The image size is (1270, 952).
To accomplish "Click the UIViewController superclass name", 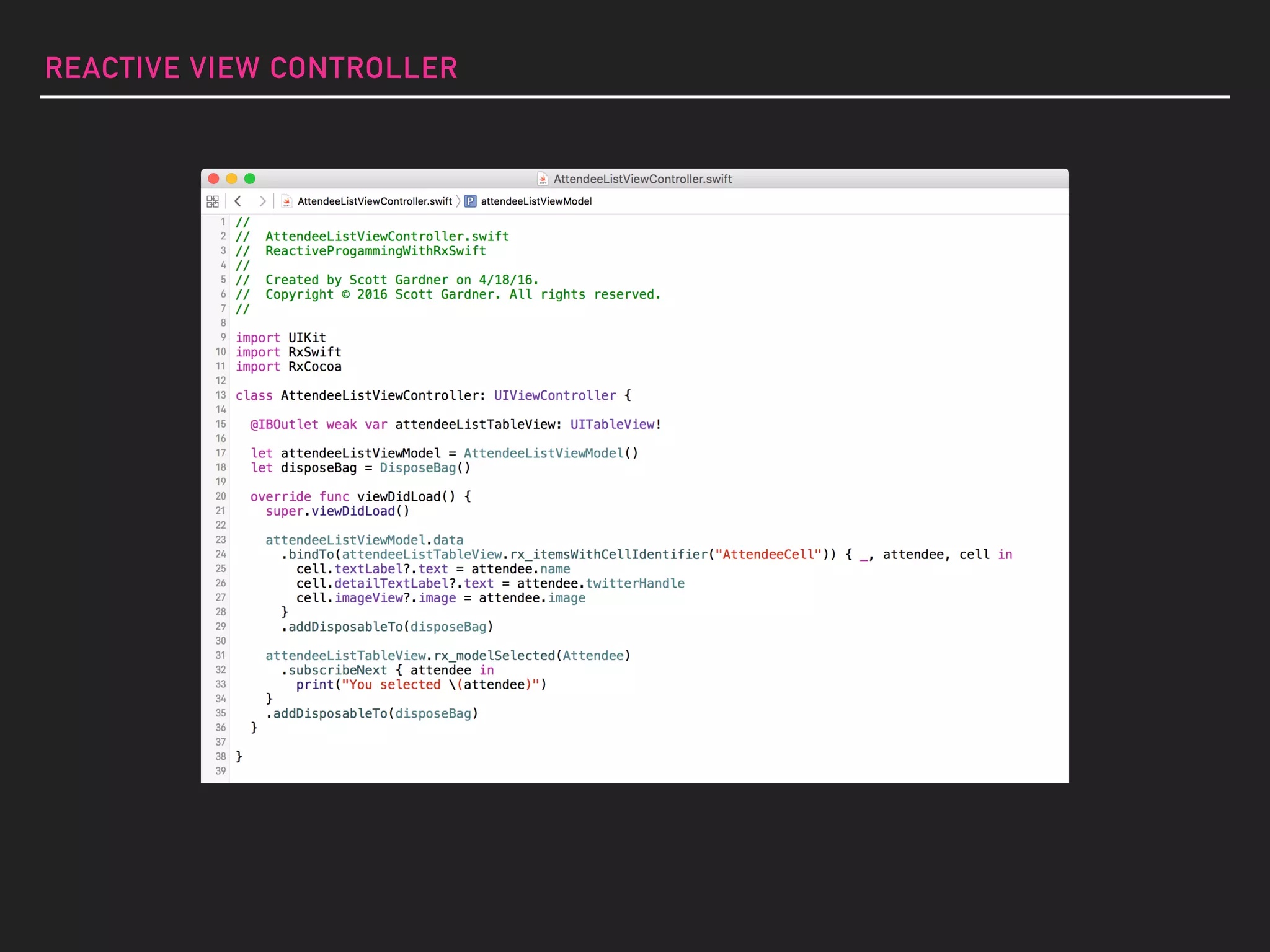I will (555, 395).
